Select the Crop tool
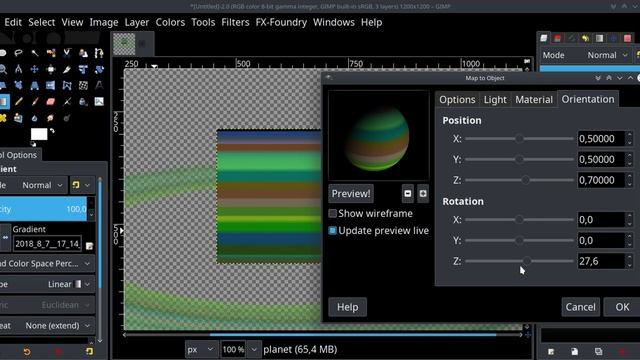The width and height of the screenshot is (640, 360). [x=67, y=69]
